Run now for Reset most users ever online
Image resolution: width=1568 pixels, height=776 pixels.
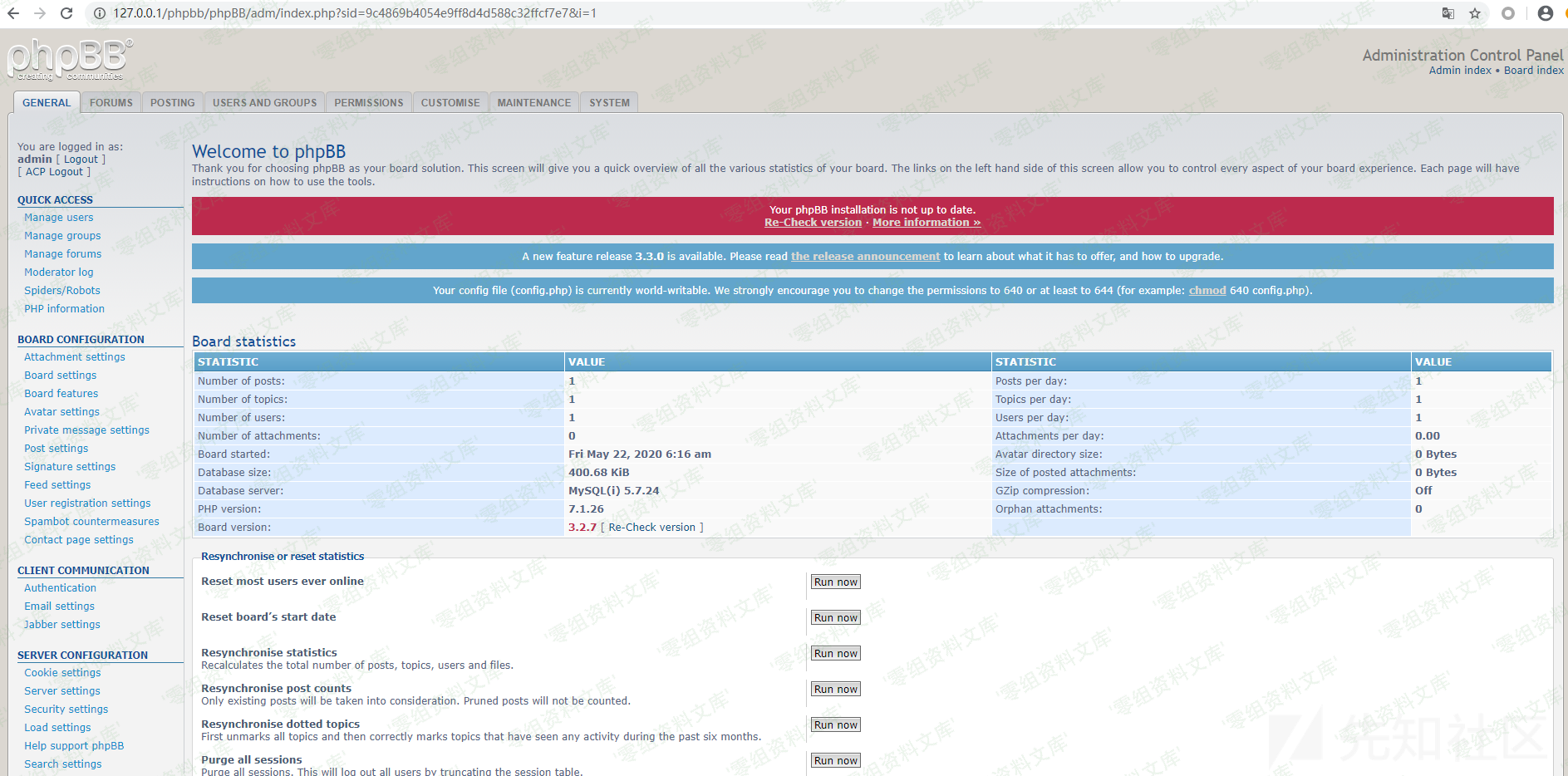(x=835, y=582)
